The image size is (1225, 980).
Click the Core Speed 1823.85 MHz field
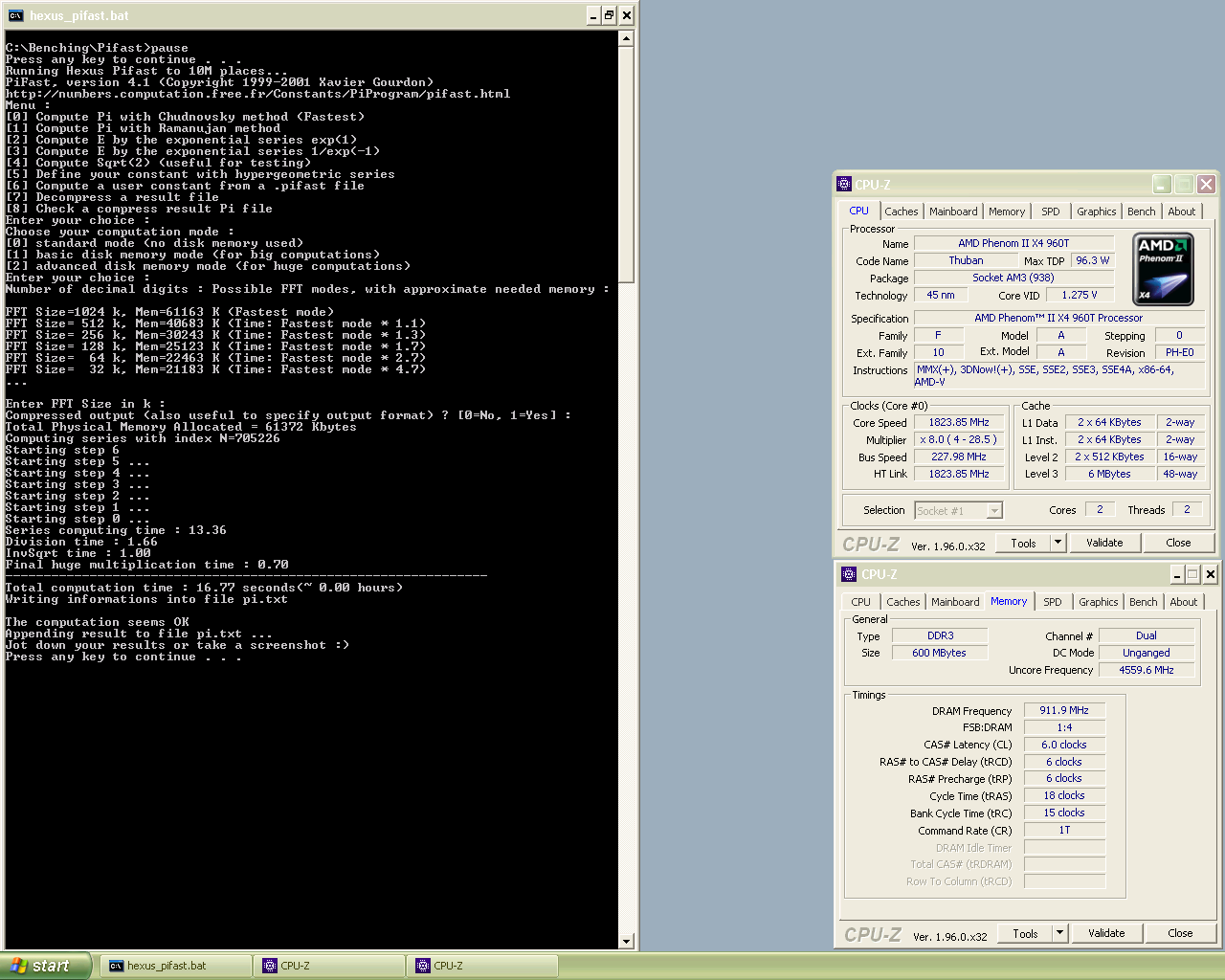pos(959,422)
